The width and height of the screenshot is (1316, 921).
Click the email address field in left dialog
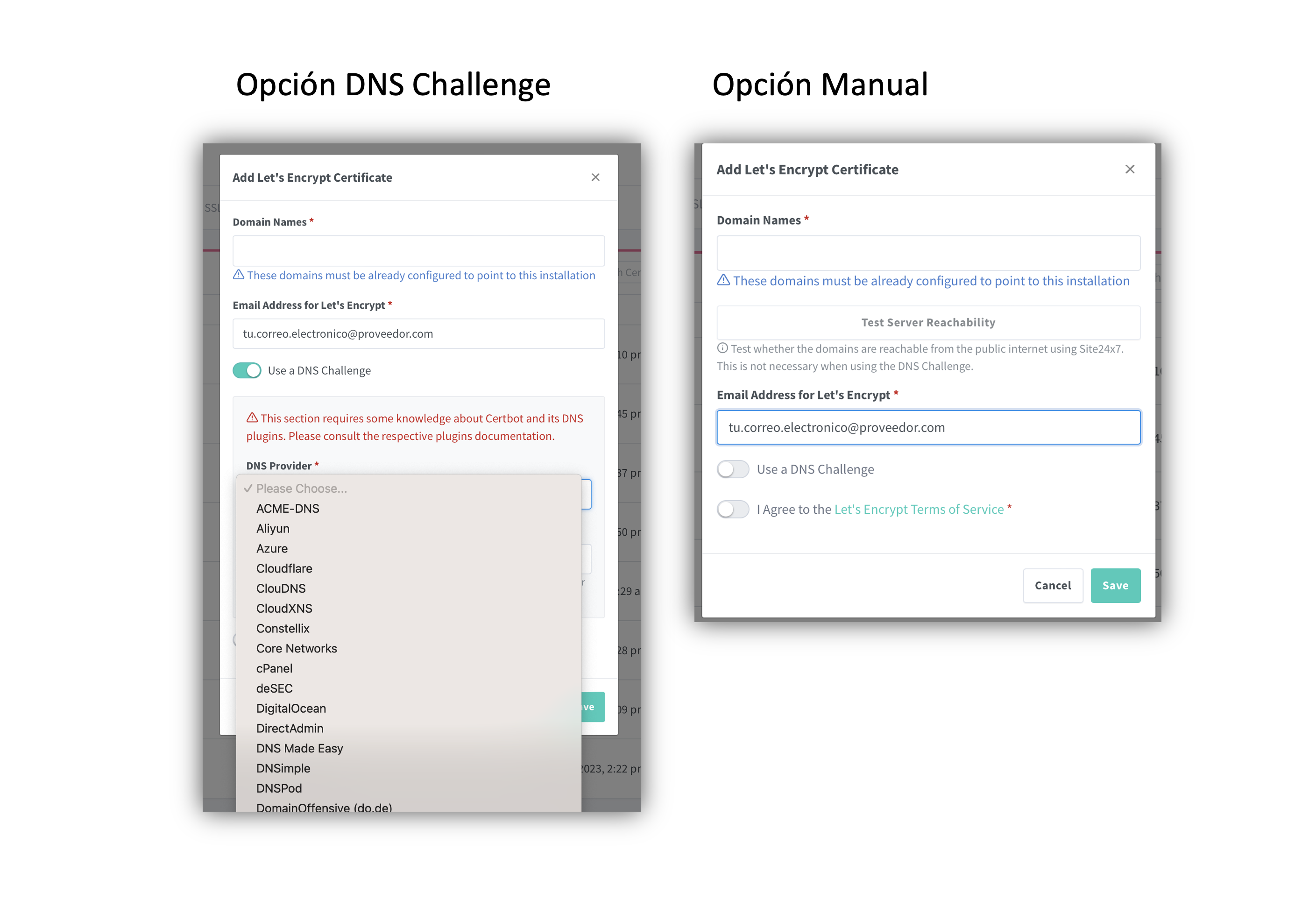coord(418,333)
